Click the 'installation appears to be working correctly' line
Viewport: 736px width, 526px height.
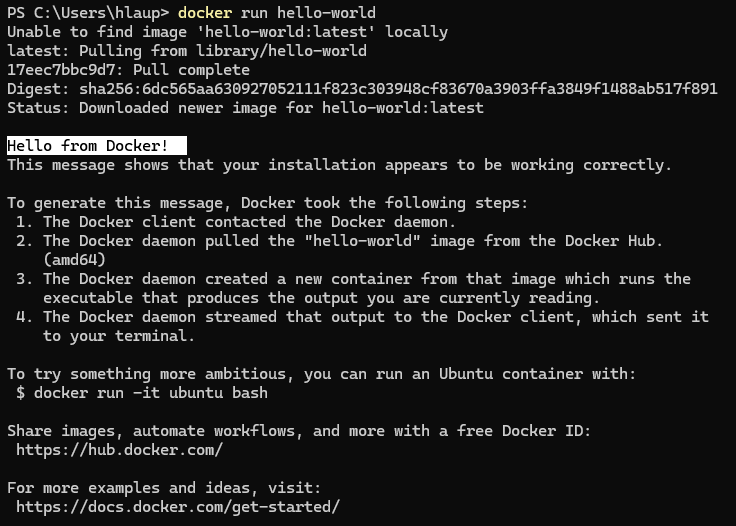(x=340, y=165)
